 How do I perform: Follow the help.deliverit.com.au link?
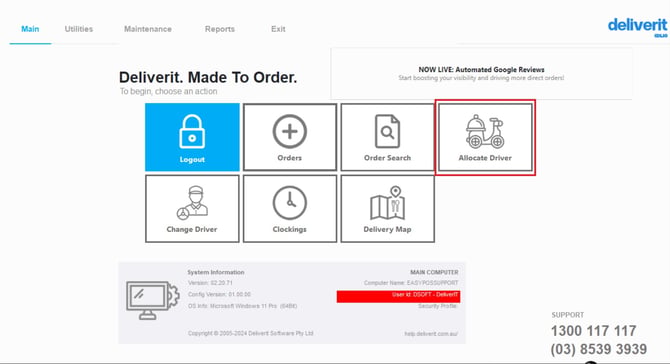pos(431,334)
